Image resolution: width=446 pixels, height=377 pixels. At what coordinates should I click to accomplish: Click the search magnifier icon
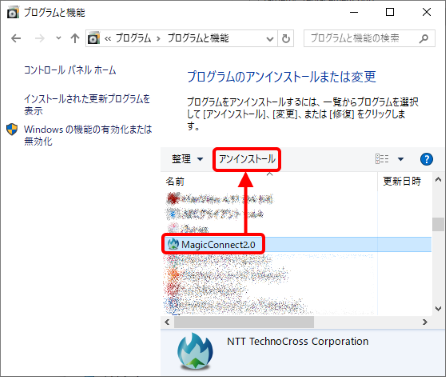click(424, 39)
